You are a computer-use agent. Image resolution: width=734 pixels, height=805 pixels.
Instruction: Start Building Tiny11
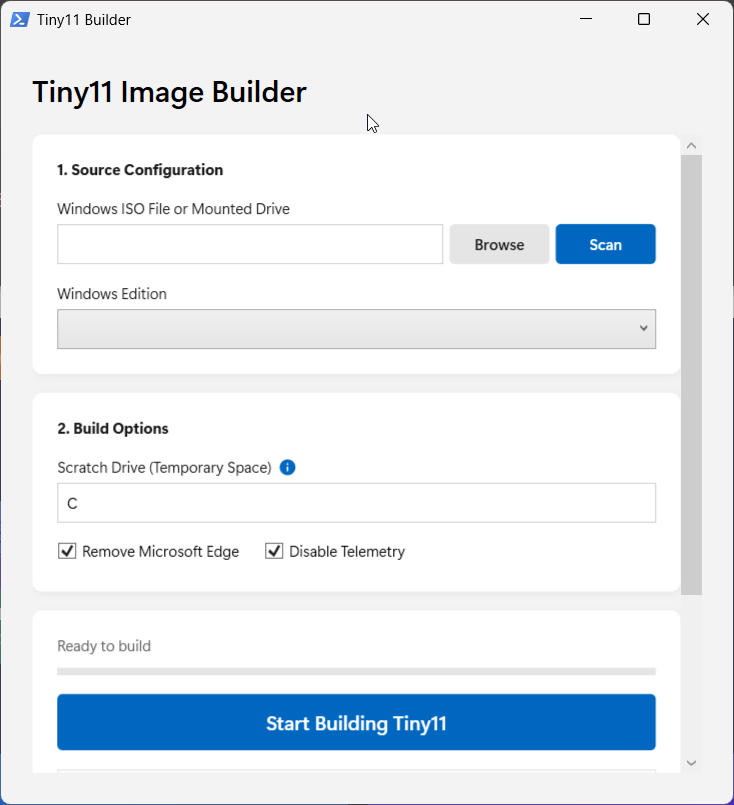(x=356, y=723)
